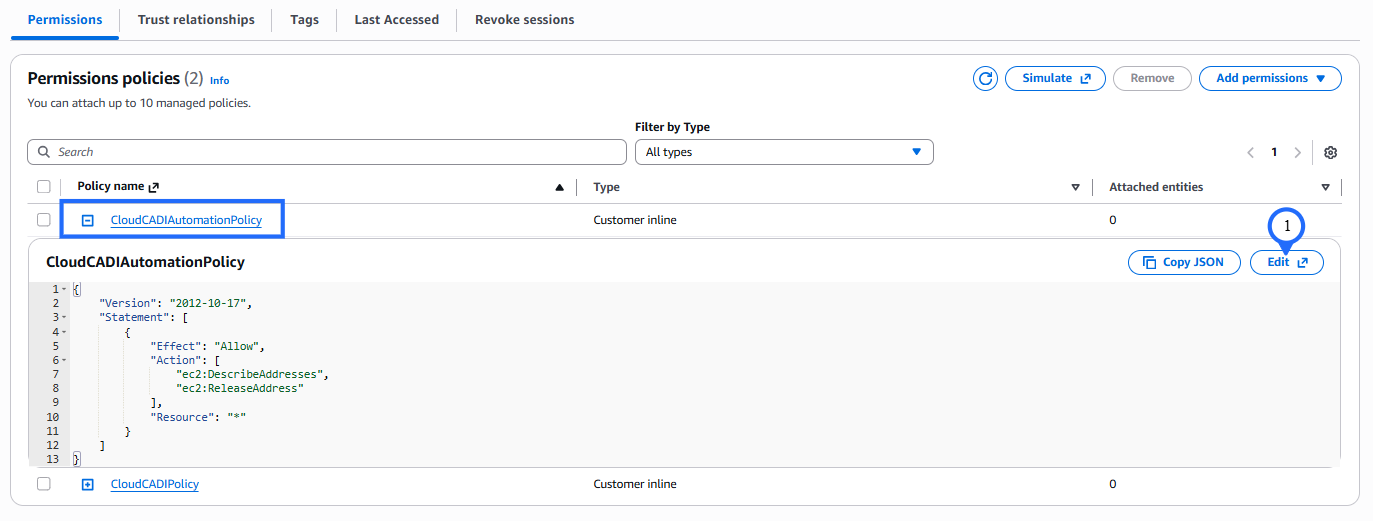Screen dimensions: 1373x521
Task: Go to previous page arrow
Action: point(1250,153)
